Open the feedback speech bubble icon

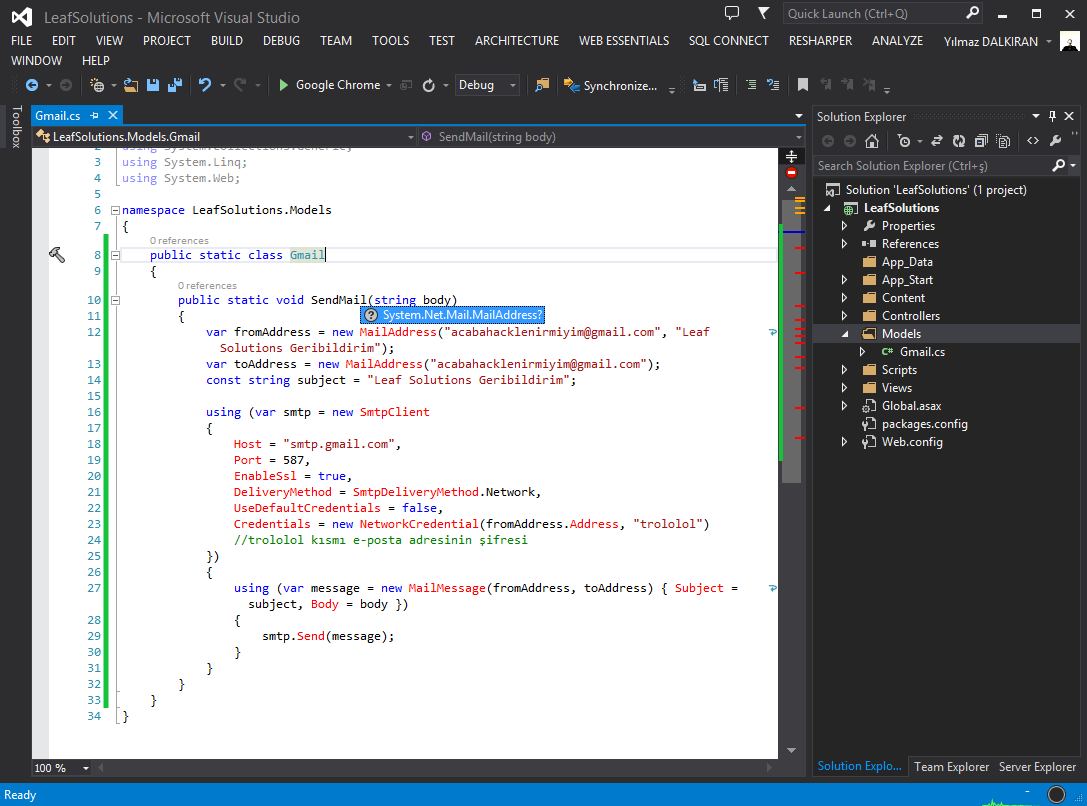pyautogui.click(x=731, y=13)
